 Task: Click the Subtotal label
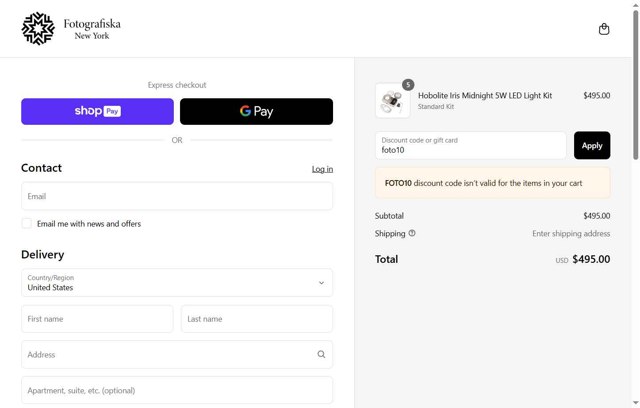coord(389,215)
